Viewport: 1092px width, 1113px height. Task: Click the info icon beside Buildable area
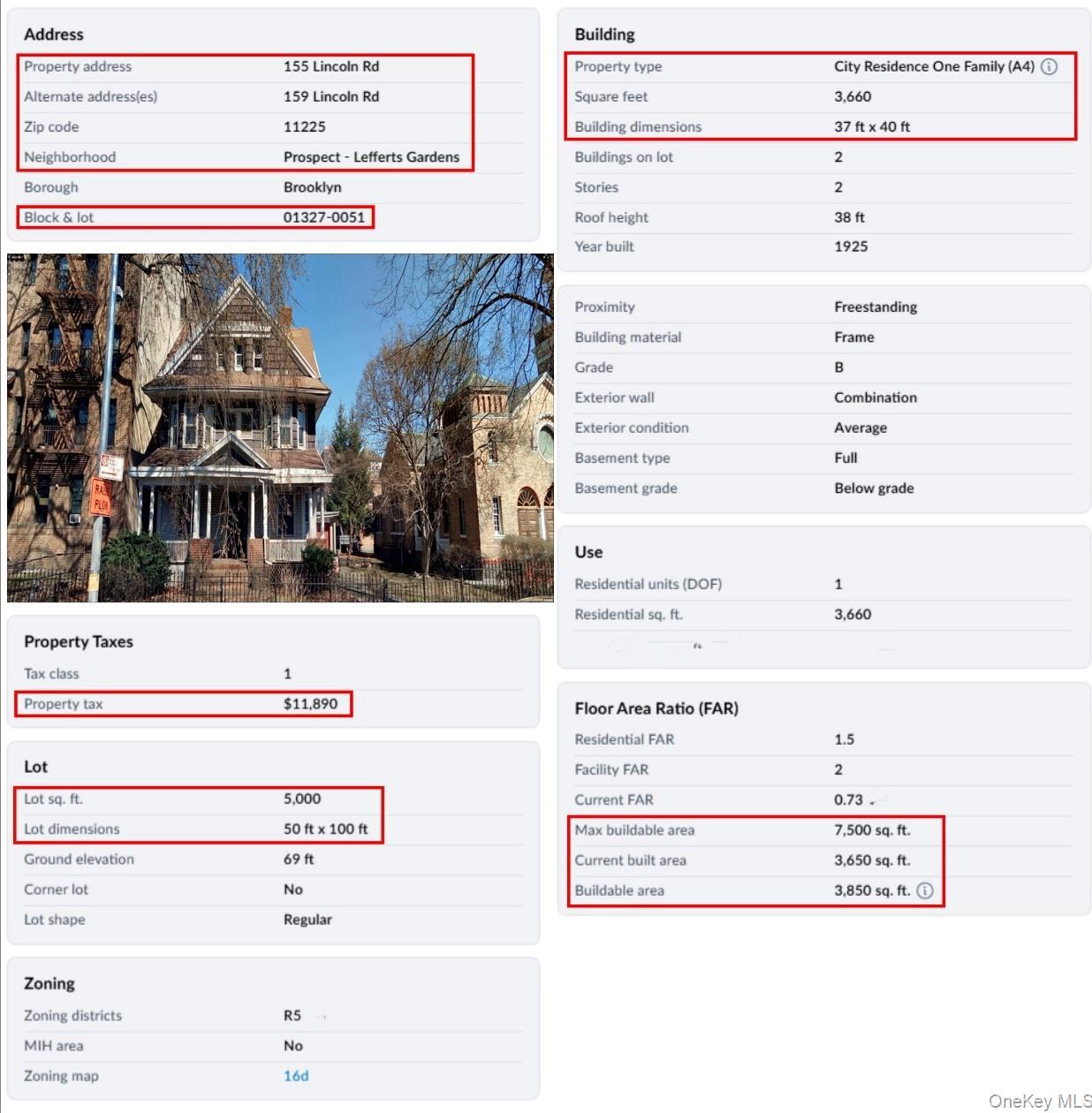pos(925,890)
